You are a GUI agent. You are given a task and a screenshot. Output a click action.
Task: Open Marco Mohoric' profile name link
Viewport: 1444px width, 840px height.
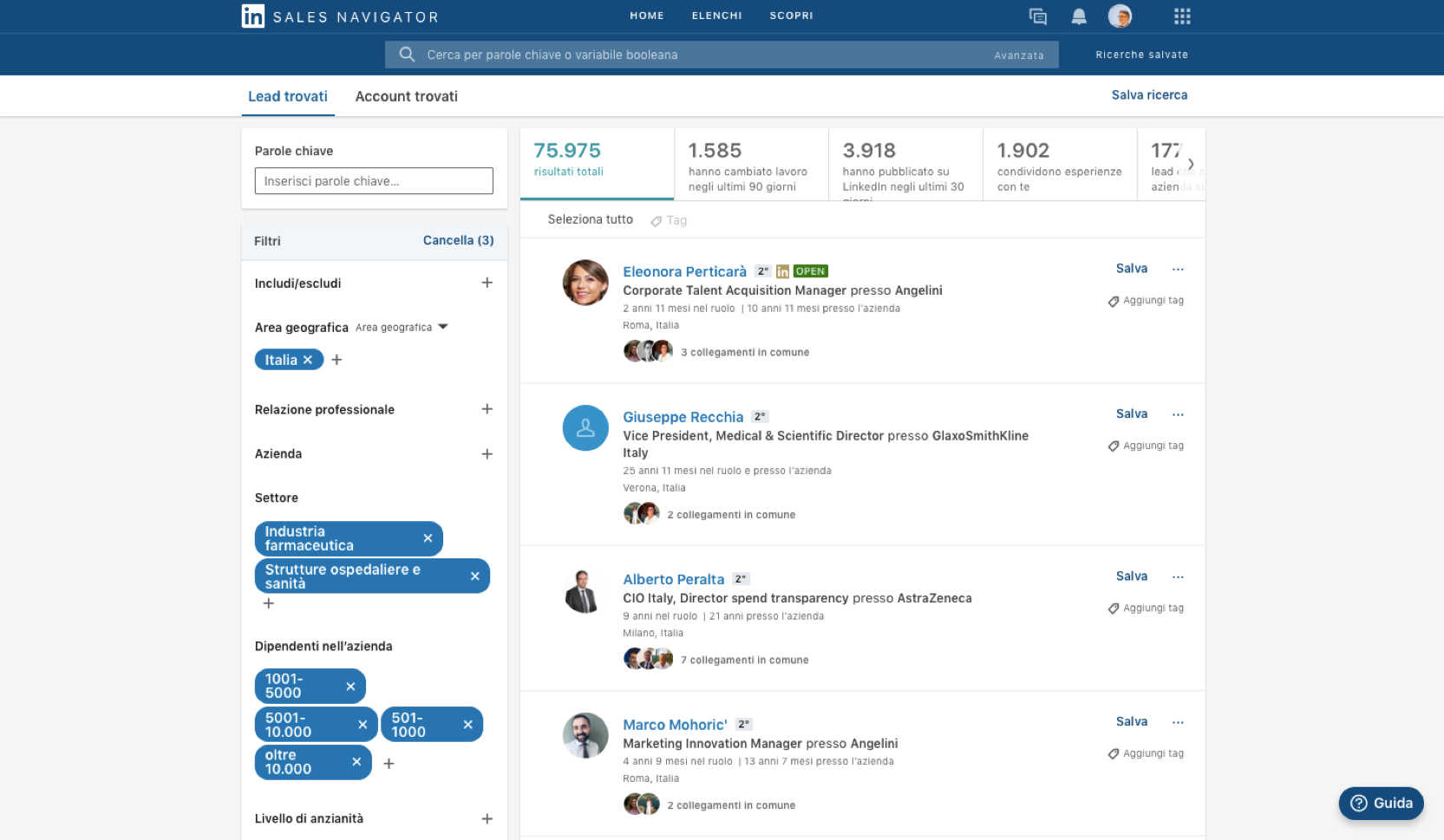pos(675,725)
